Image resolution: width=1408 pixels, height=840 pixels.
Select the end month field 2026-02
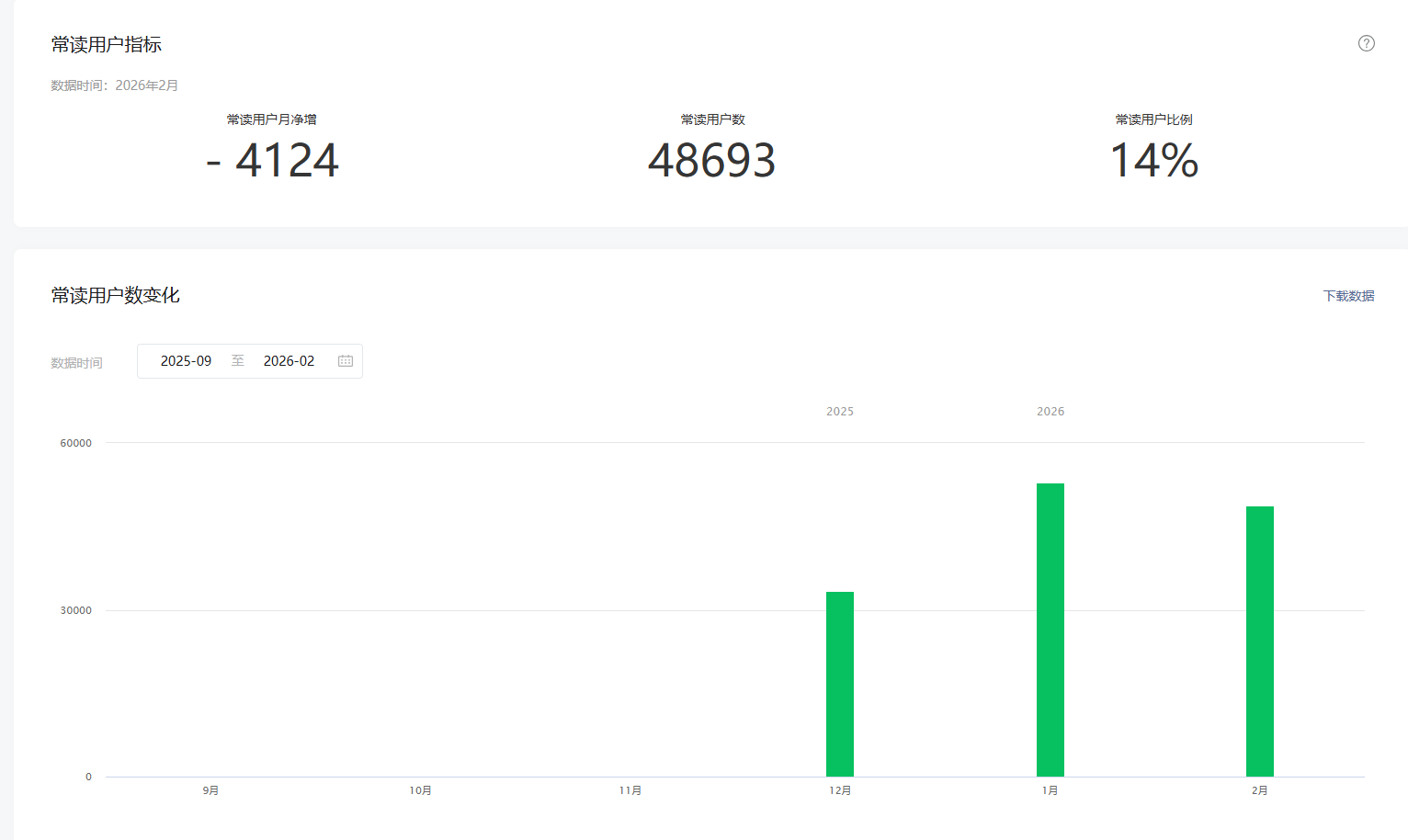pos(289,361)
